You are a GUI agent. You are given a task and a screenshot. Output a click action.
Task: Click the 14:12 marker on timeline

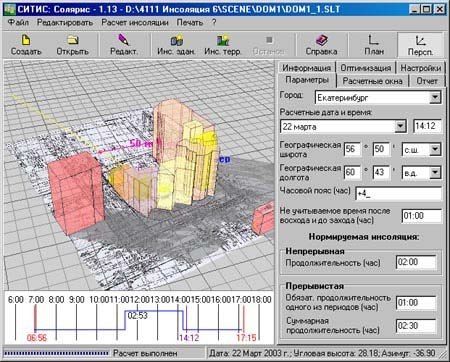point(189,338)
